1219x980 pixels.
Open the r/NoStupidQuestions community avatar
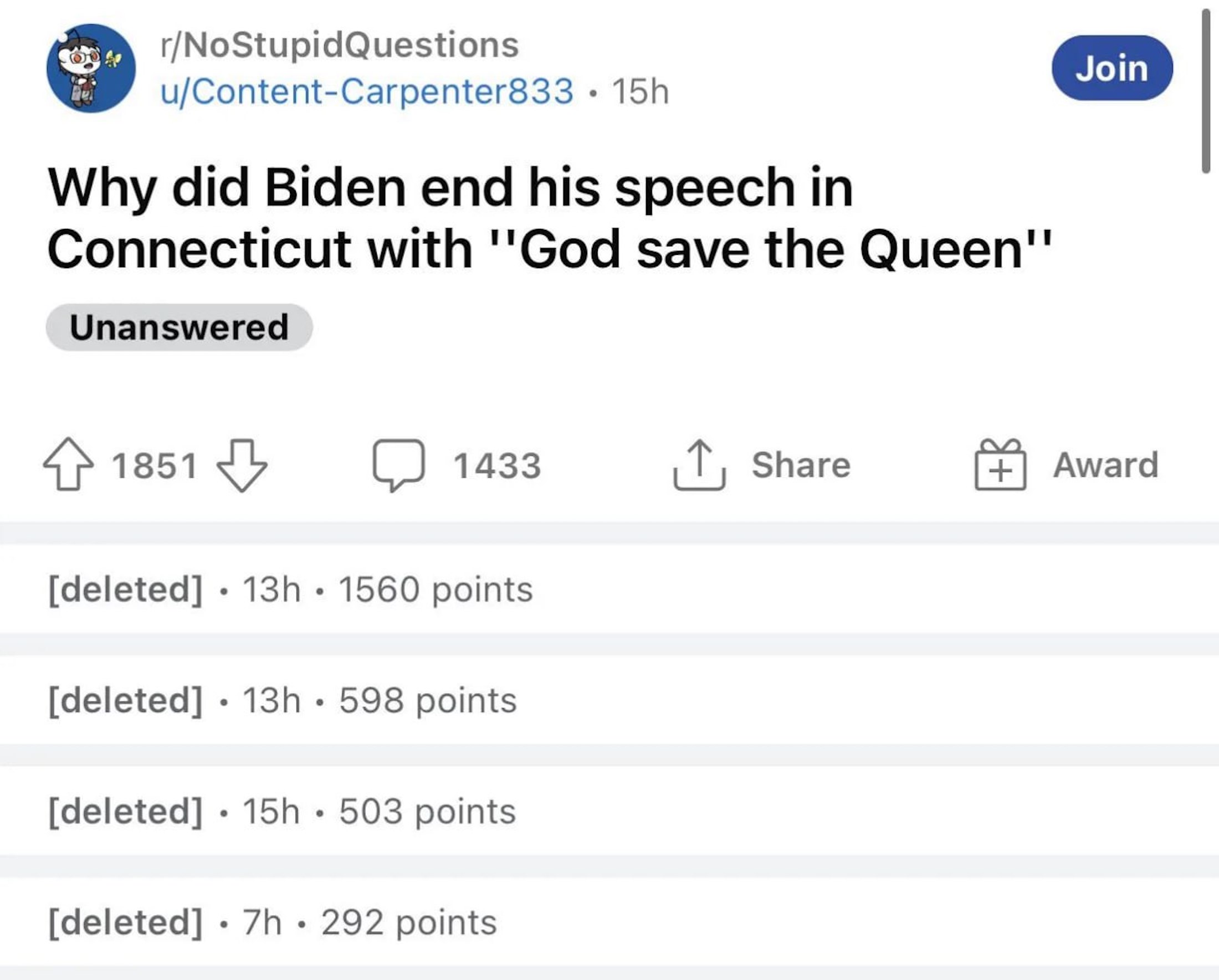coord(91,68)
